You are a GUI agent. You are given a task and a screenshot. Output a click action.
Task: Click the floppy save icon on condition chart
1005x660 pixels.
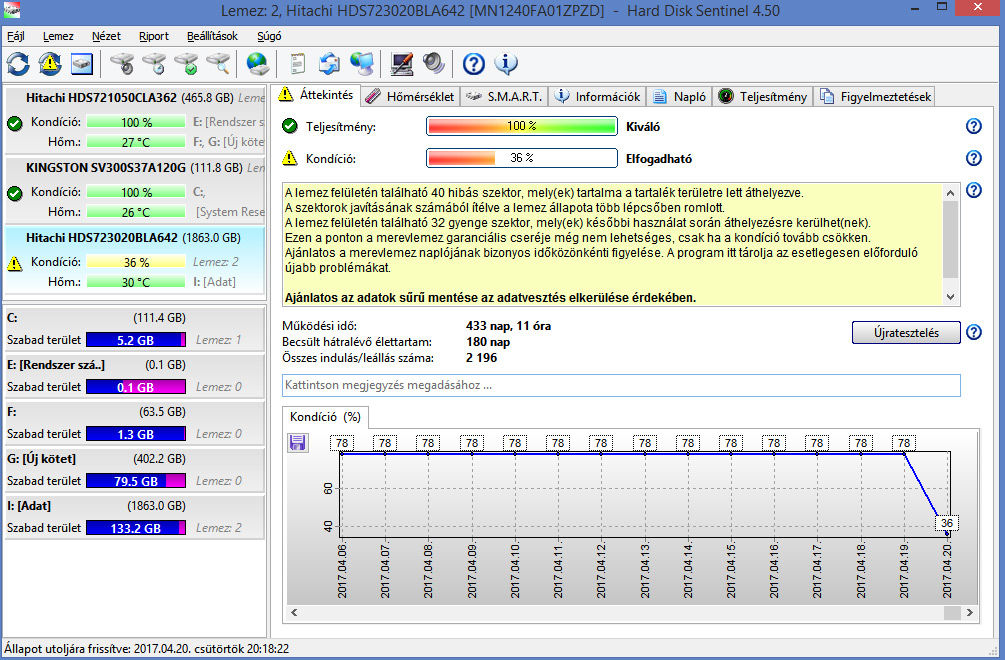coord(297,442)
